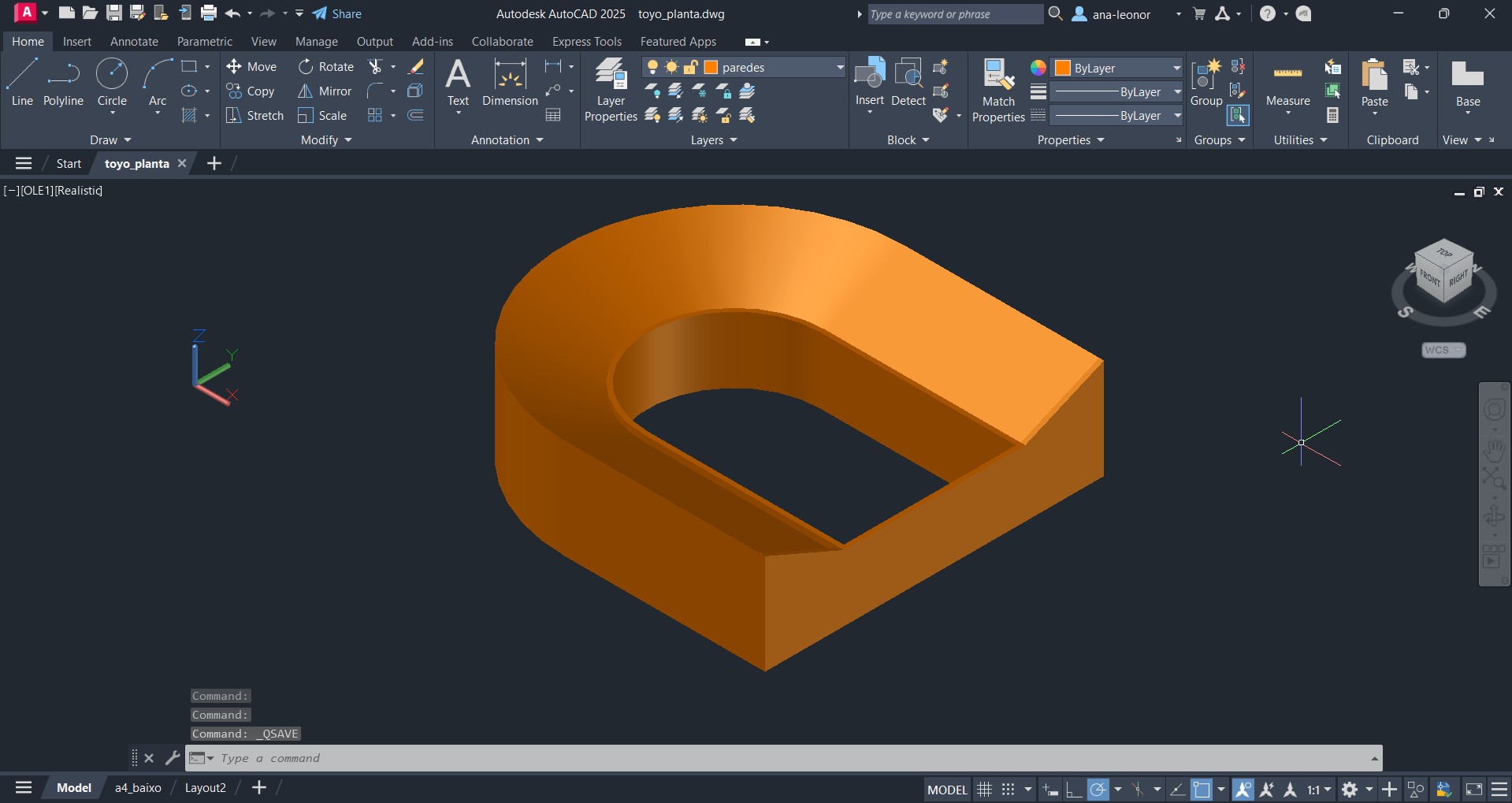Toggle the highlighted annotation objects button
This screenshot has width=1512, height=803.
(1243, 790)
